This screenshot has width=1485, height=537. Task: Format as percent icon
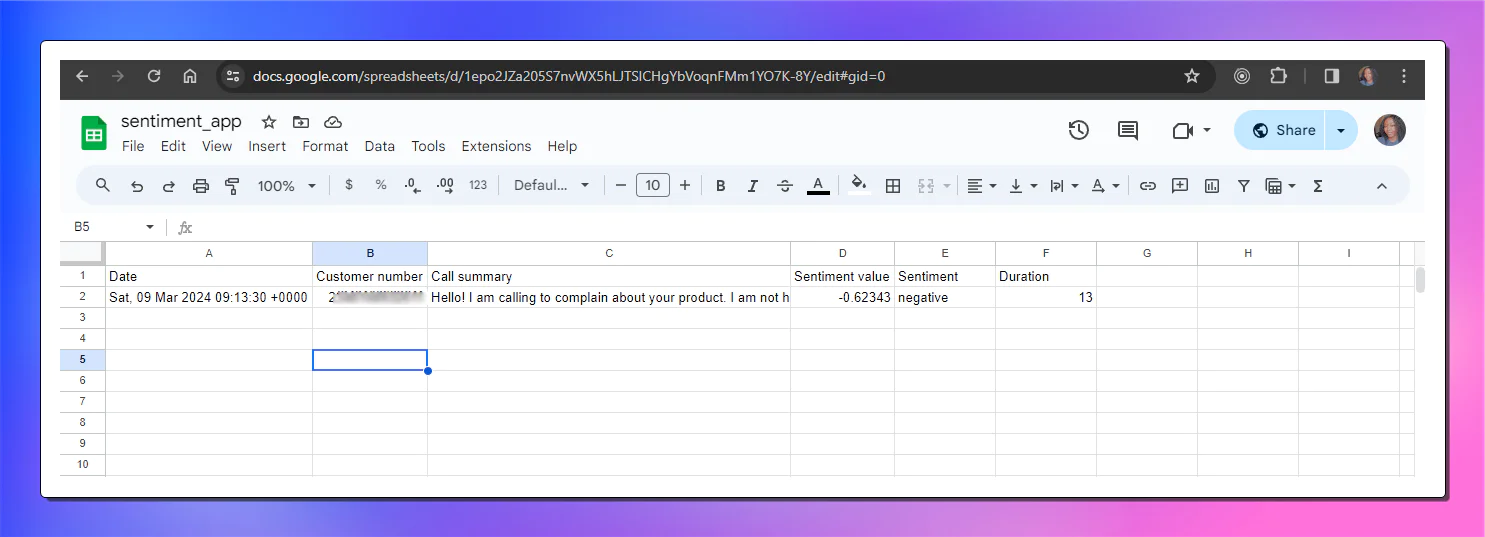click(x=381, y=185)
